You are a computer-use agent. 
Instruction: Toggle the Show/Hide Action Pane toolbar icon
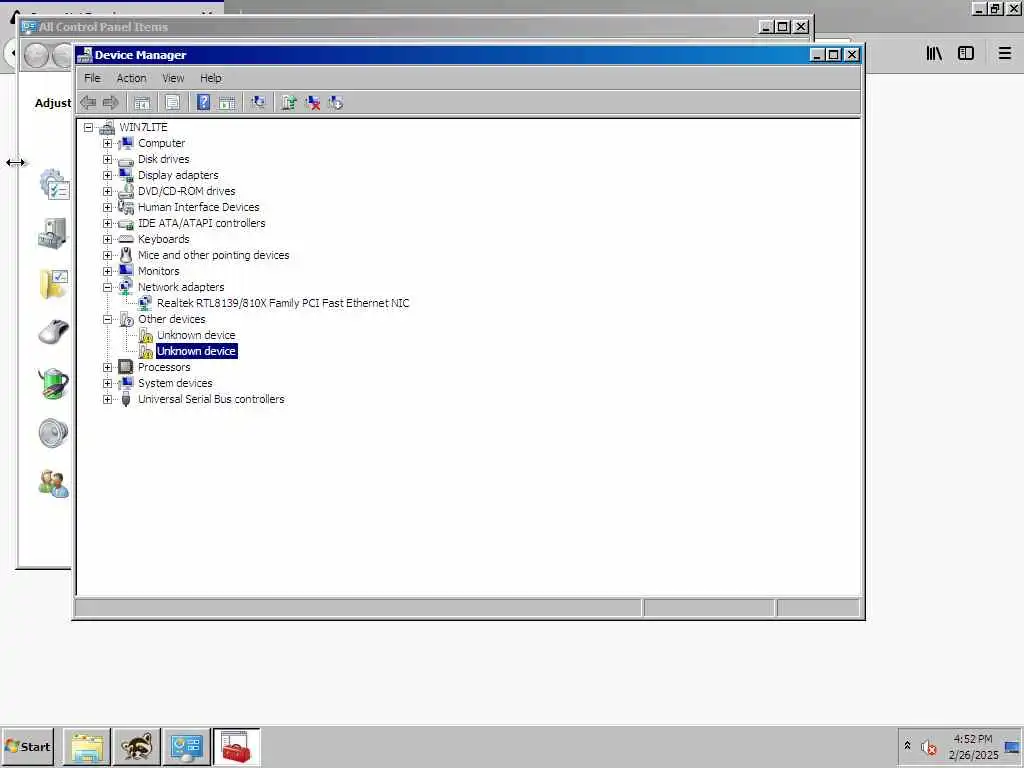pyautogui.click(x=227, y=103)
